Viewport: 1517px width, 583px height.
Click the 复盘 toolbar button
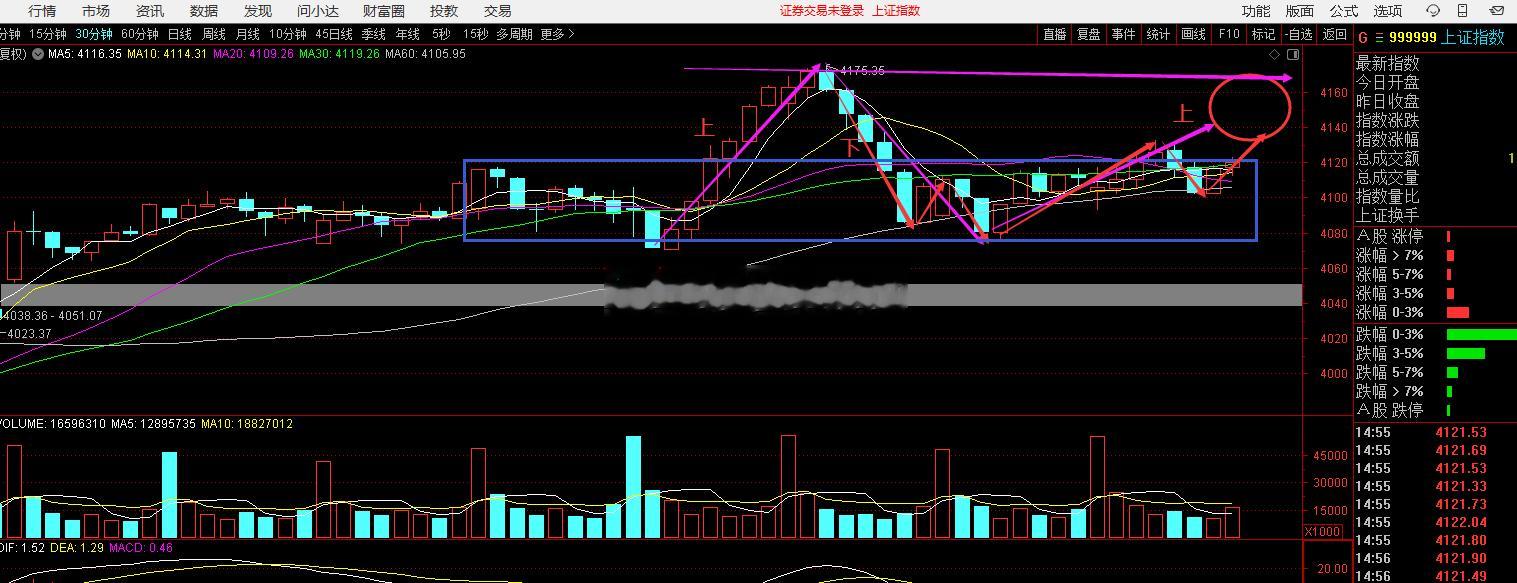[1089, 34]
